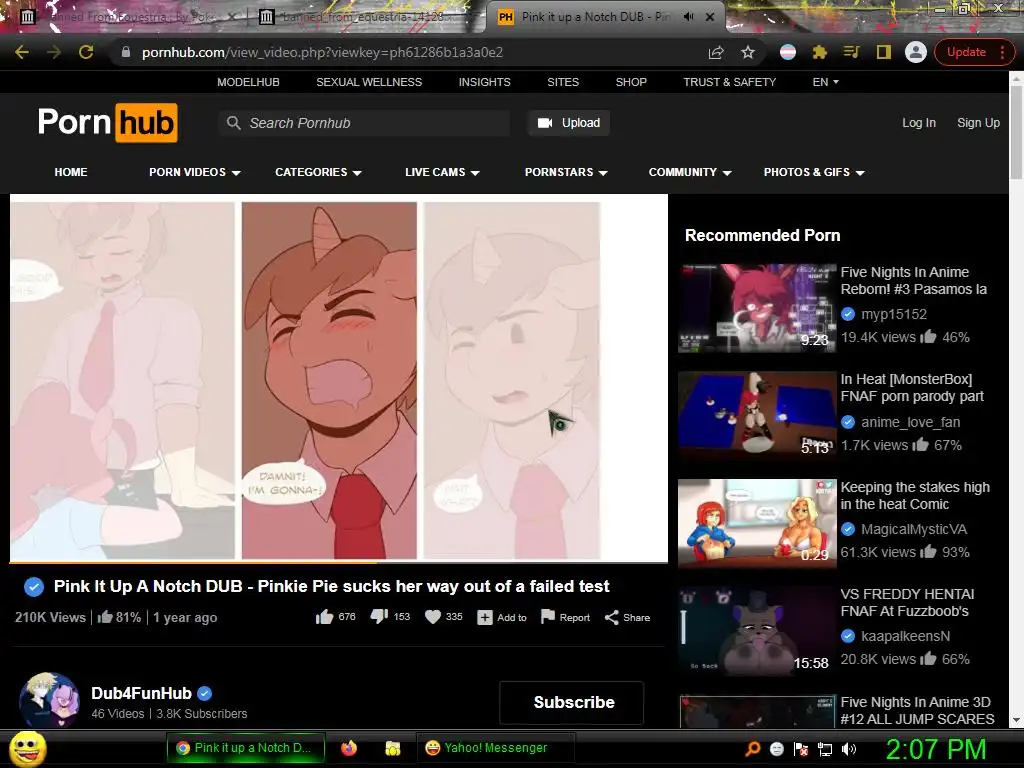Open the SHOP link in the top bar
This screenshot has width=1024, height=768.
(631, 82)
